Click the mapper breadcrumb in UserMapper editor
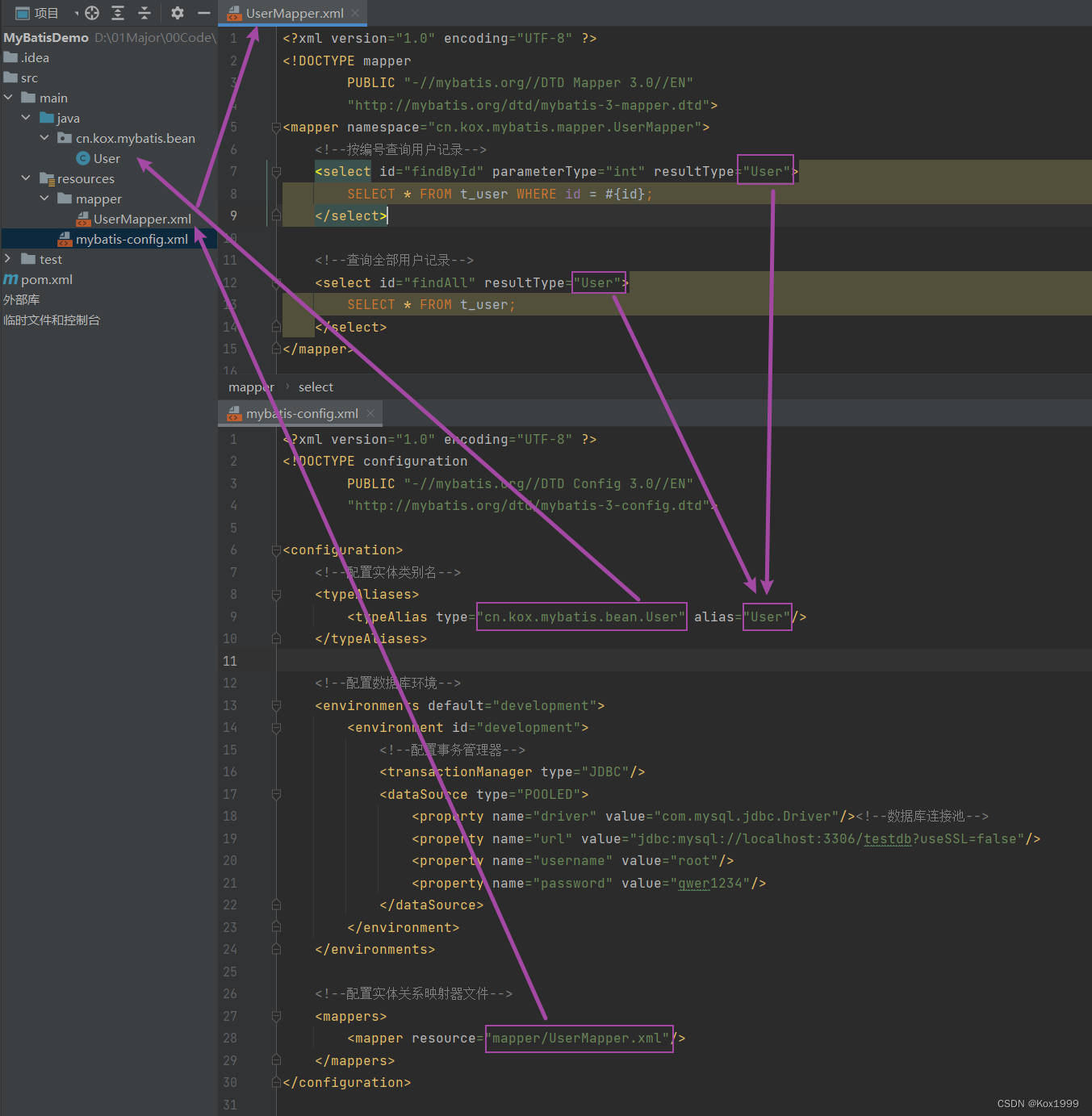Screen dimensions: 1092x1116 coord(251,387)
